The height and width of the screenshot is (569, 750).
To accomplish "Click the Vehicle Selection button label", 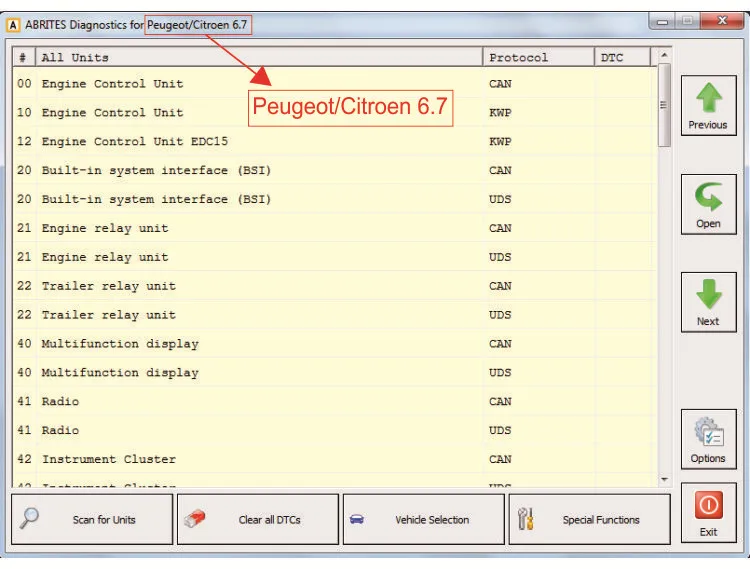I will click(x=432, y=520).
